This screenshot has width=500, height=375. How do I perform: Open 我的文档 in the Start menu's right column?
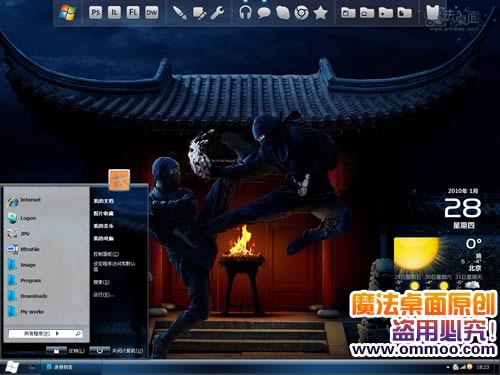103,201
